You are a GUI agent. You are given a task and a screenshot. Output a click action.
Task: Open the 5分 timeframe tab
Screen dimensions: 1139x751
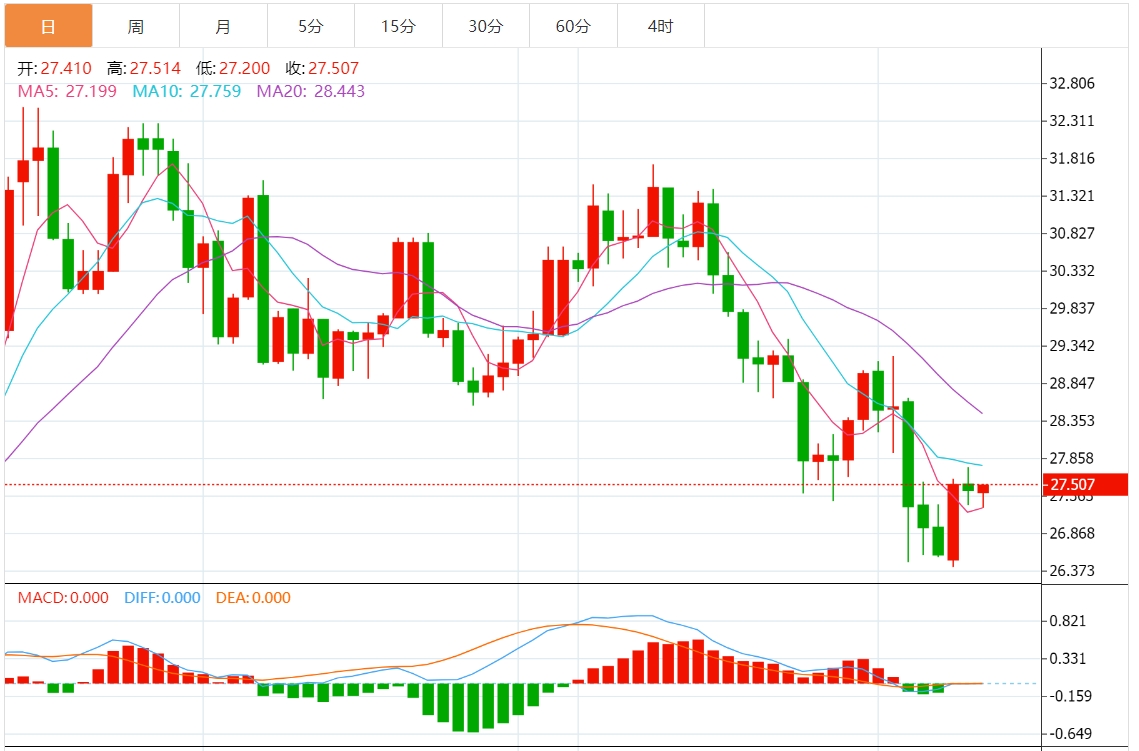[311, 26]
